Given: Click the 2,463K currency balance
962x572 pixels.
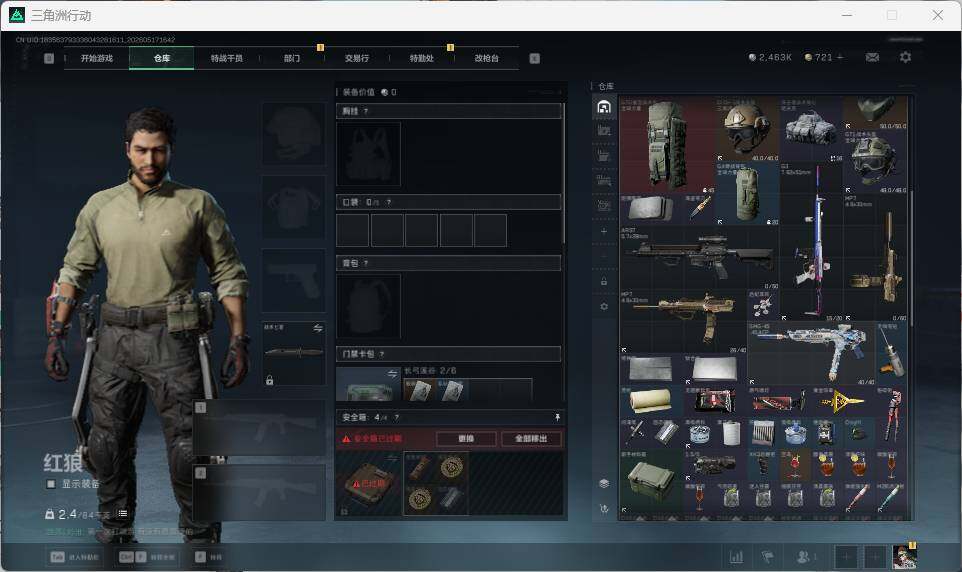Looking at the screenshot, I should (770, 57).
